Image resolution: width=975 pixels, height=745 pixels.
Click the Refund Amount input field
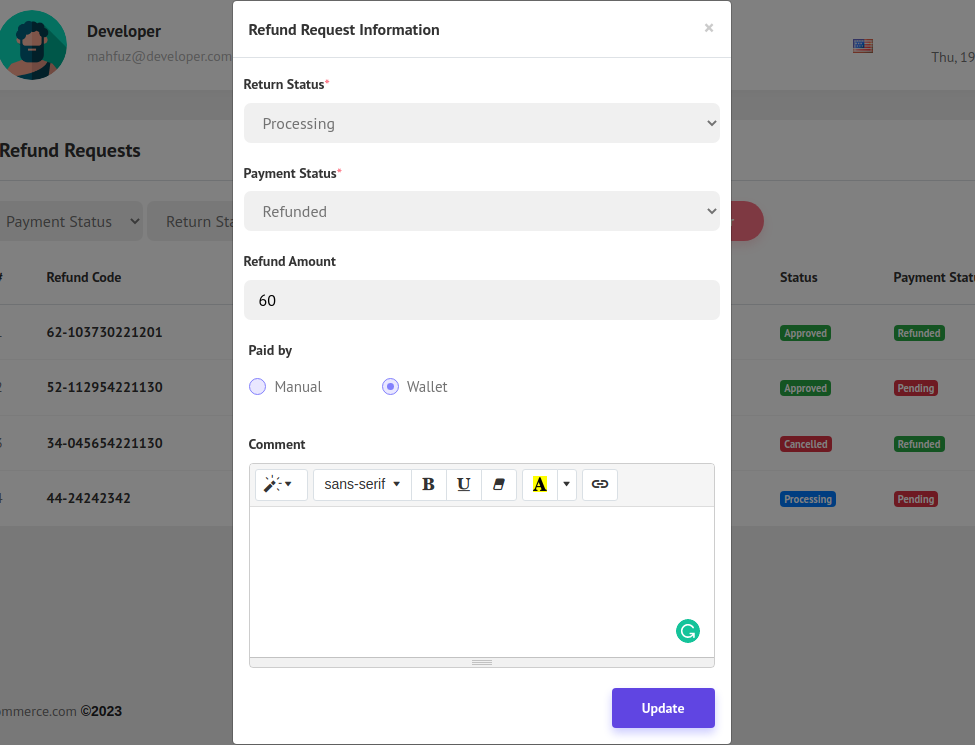[x=481, y=300]
